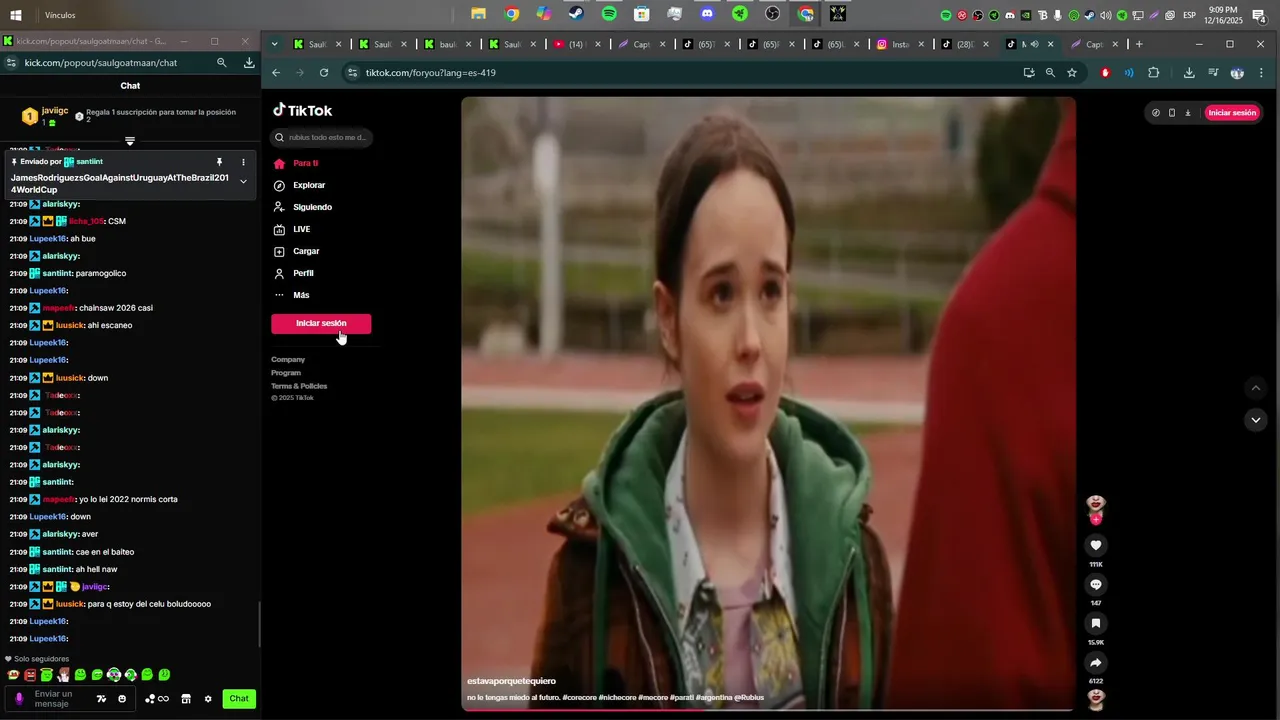Screen dimensions: 1280x720
Task: Open Kick chat settings gear
Action: tap(208, 699)
